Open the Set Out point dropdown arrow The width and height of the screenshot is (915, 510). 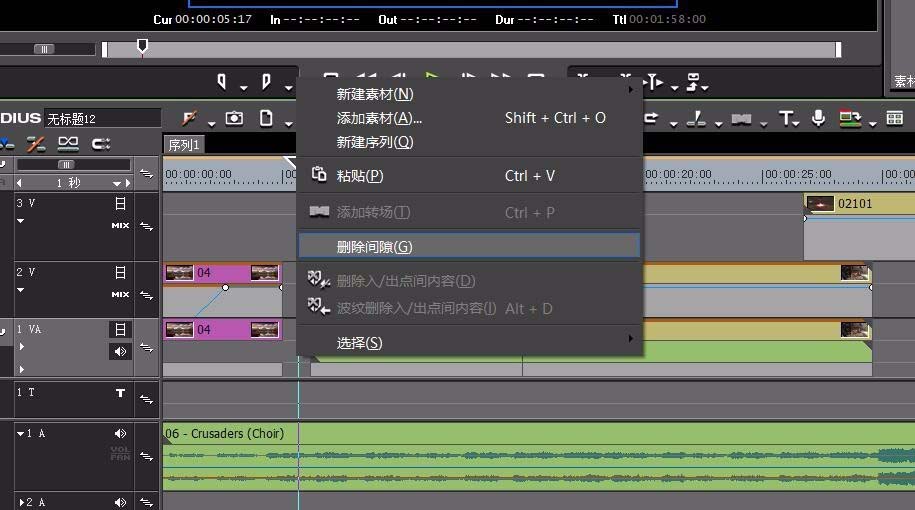[288, 88]
